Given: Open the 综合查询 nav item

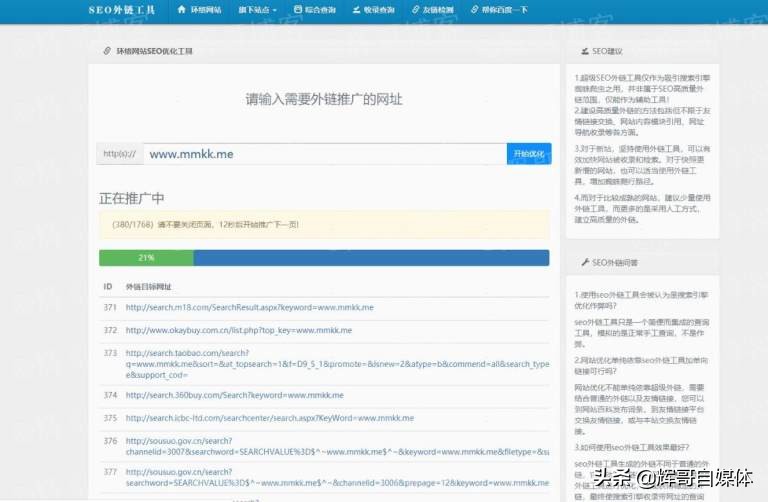Looking at the screenshot, I should (x=314, y=10).
